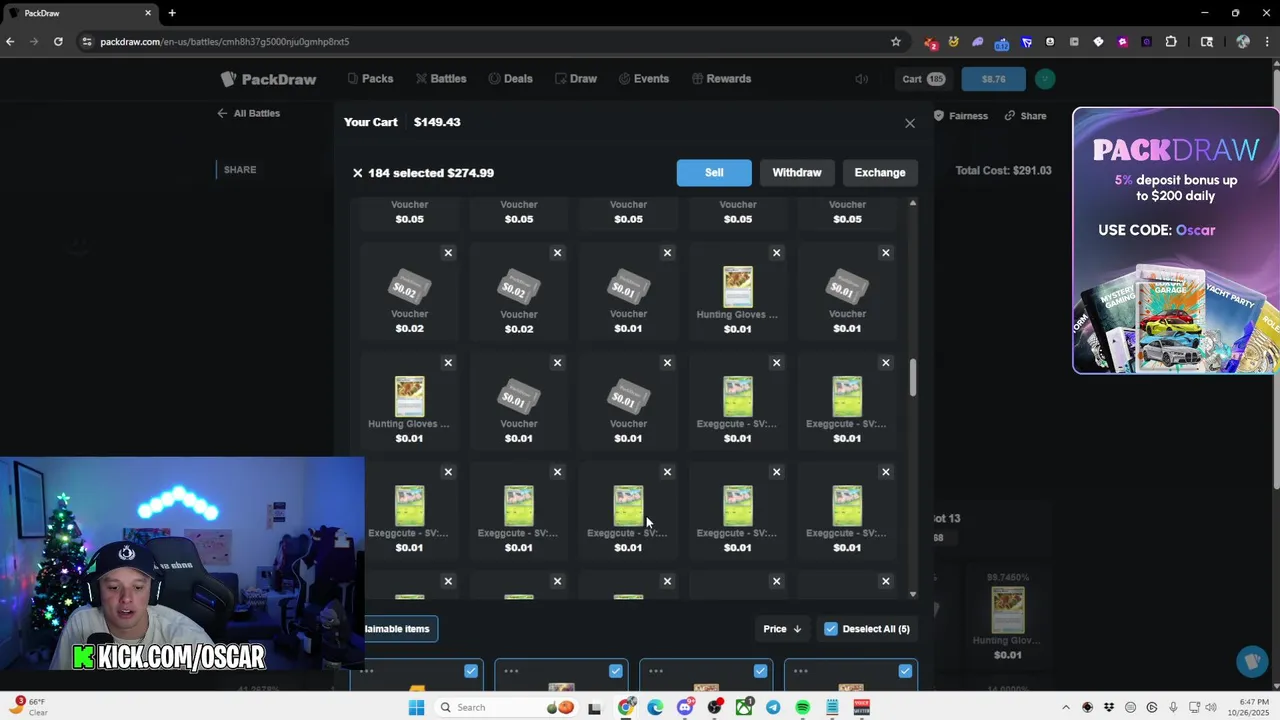Click cart scrollbar down arrow
1280x720 pixels.
[912, 594]
